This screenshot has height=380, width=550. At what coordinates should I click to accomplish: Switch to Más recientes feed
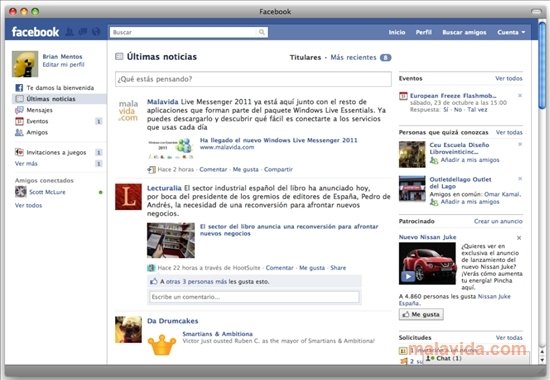coord(353,58)
